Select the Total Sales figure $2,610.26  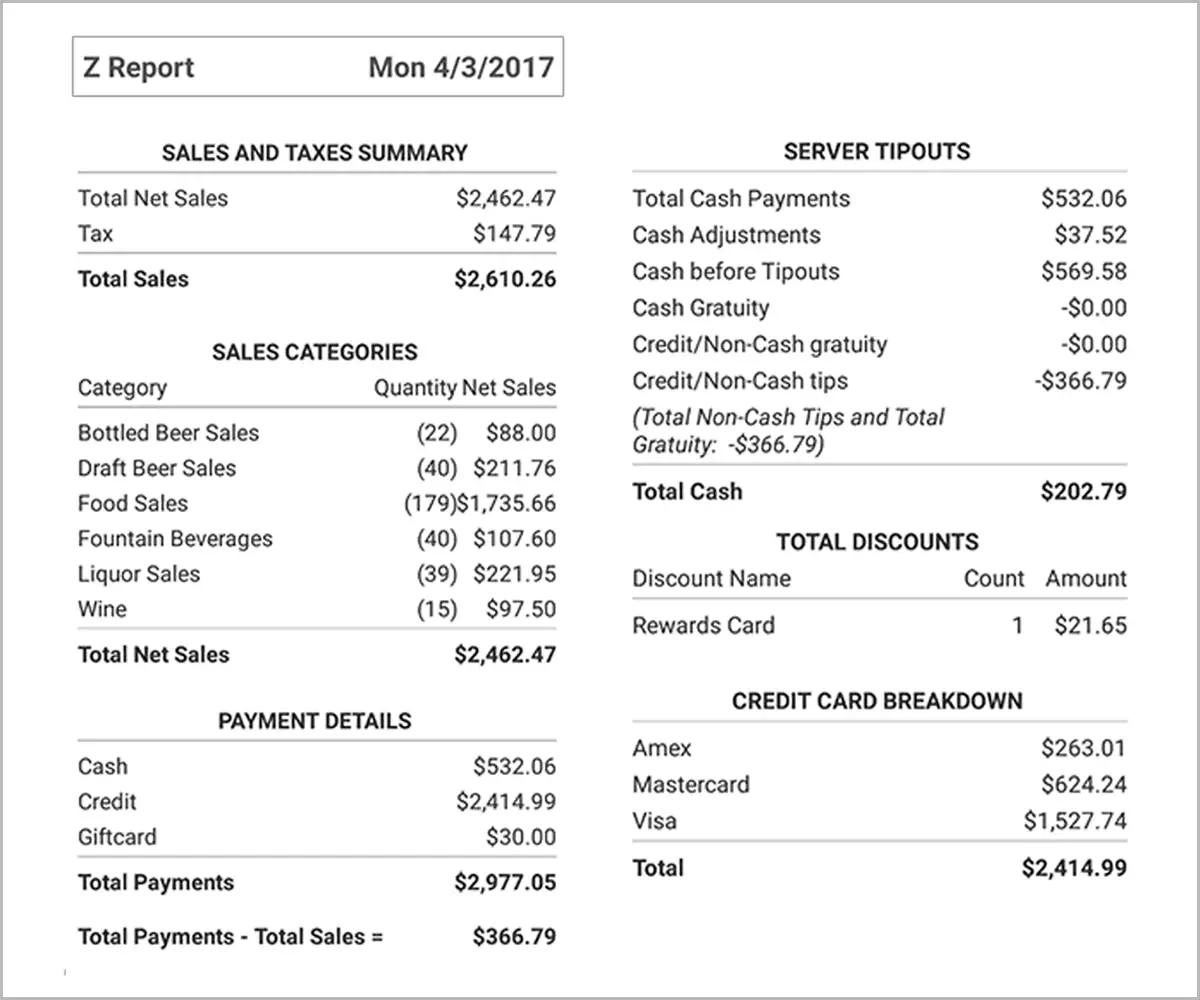(505, 279)
